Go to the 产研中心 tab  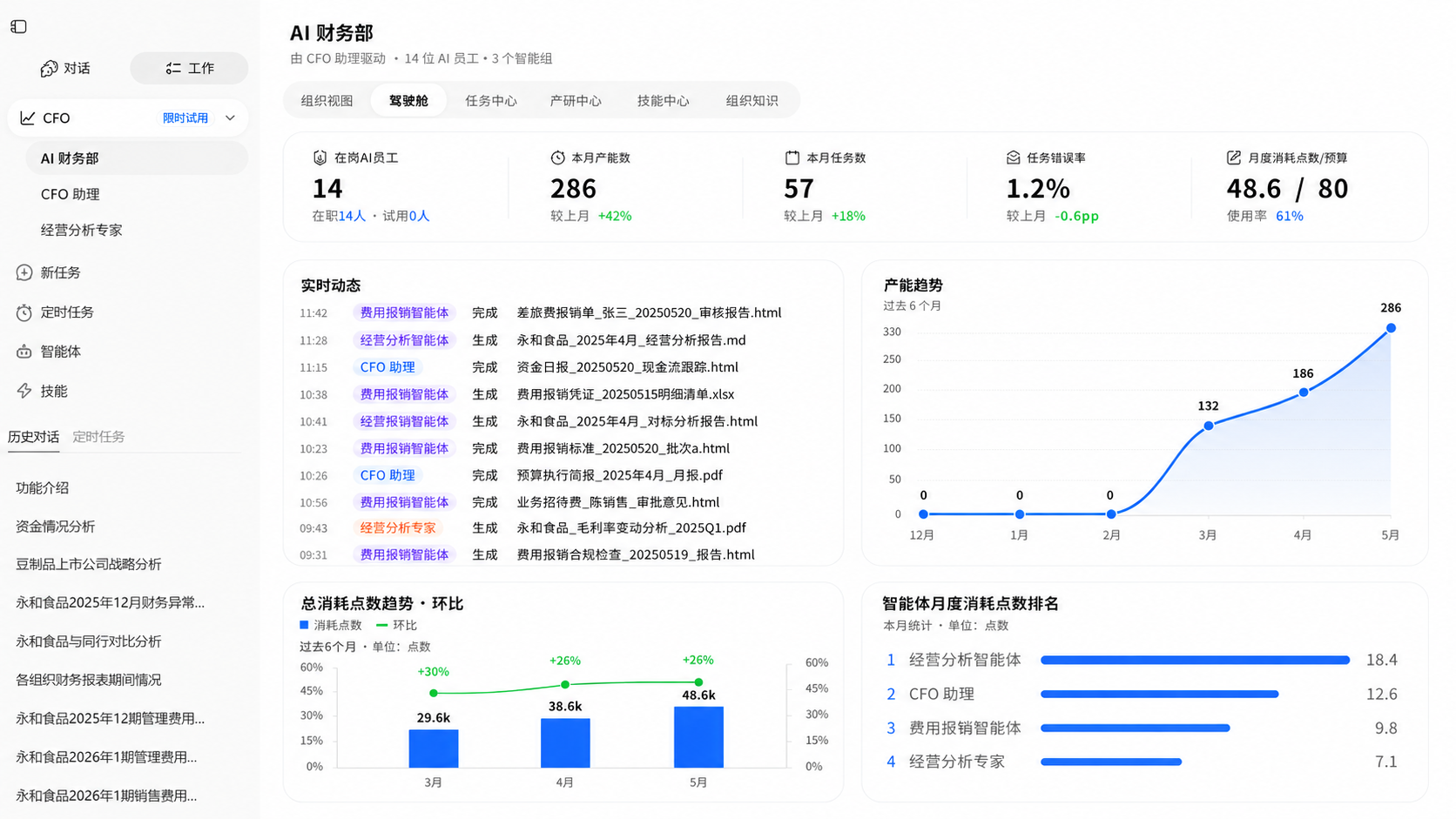pyautogui.click(x=576, y=101)
